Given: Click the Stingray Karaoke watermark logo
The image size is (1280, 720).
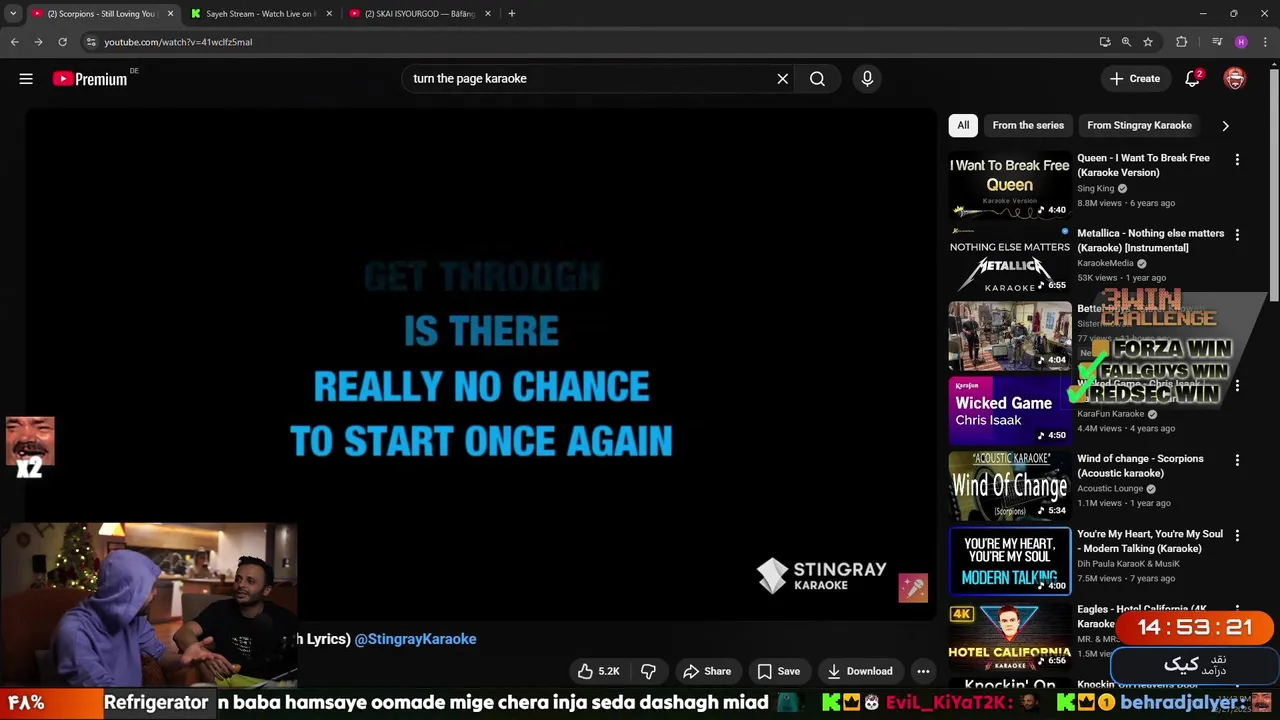Looking at the screenshot, I should (x=821, y=576).
